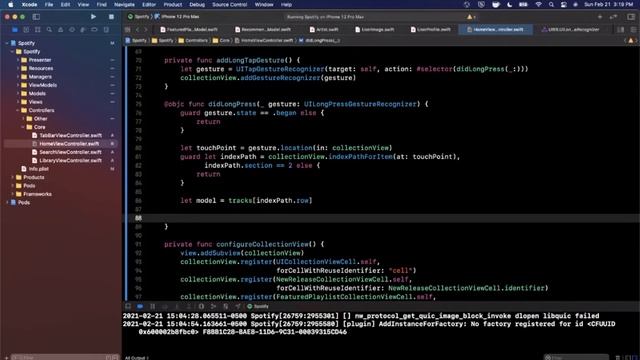Open the issue navigator warning icon
Image resolution: width=640 pixels, height=360 pixels.
click(60, 30)
